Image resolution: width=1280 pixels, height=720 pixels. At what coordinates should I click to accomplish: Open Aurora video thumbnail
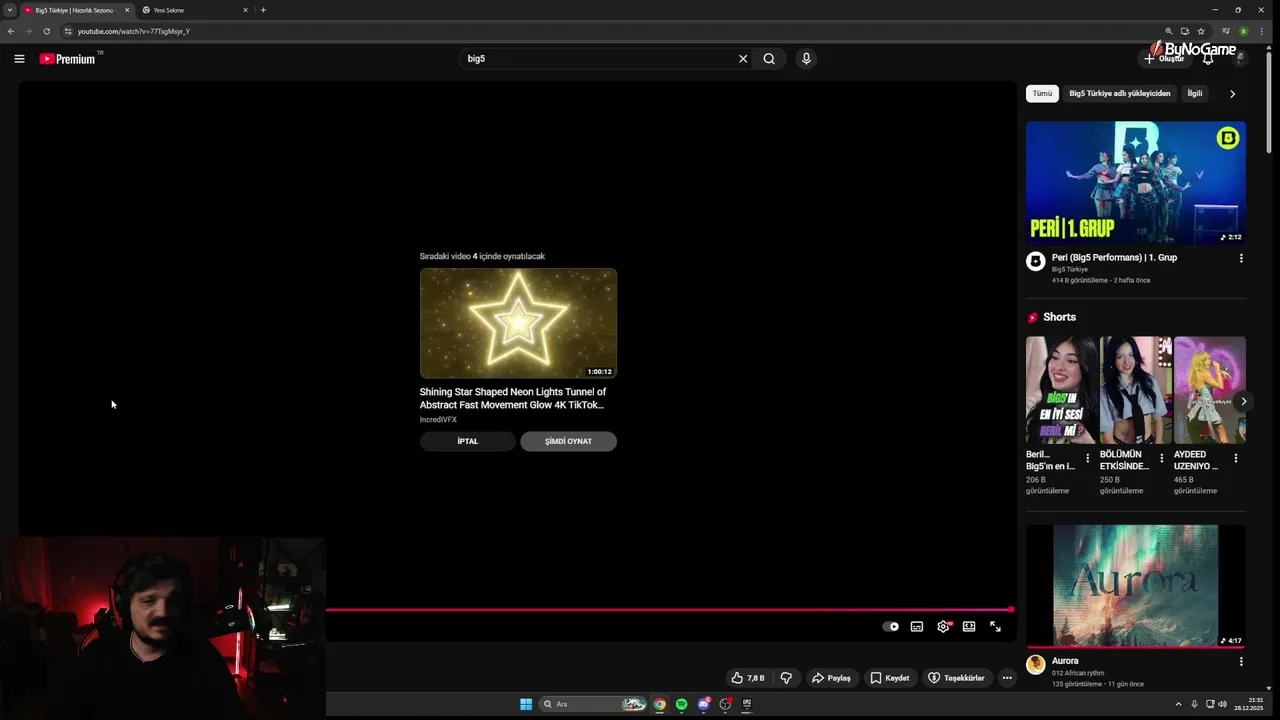click(x=1136, y=586)
